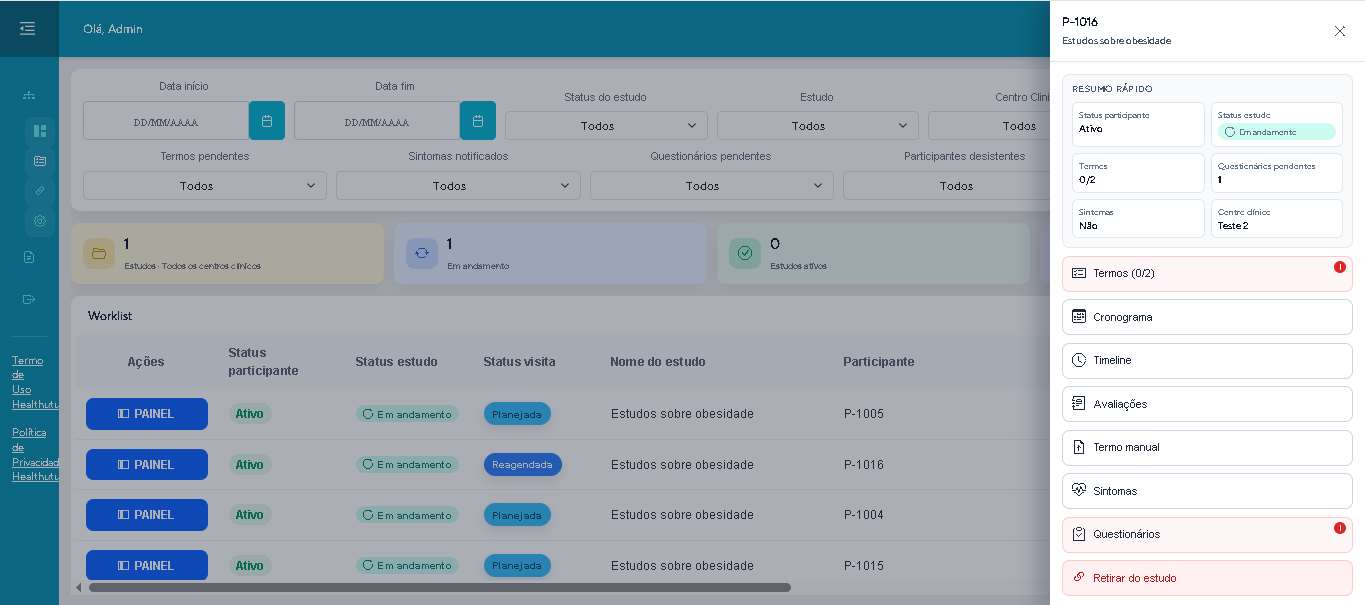Open the Timeline section
The width and height of the screenshot is (1365, 605).
click(1207, 360)
